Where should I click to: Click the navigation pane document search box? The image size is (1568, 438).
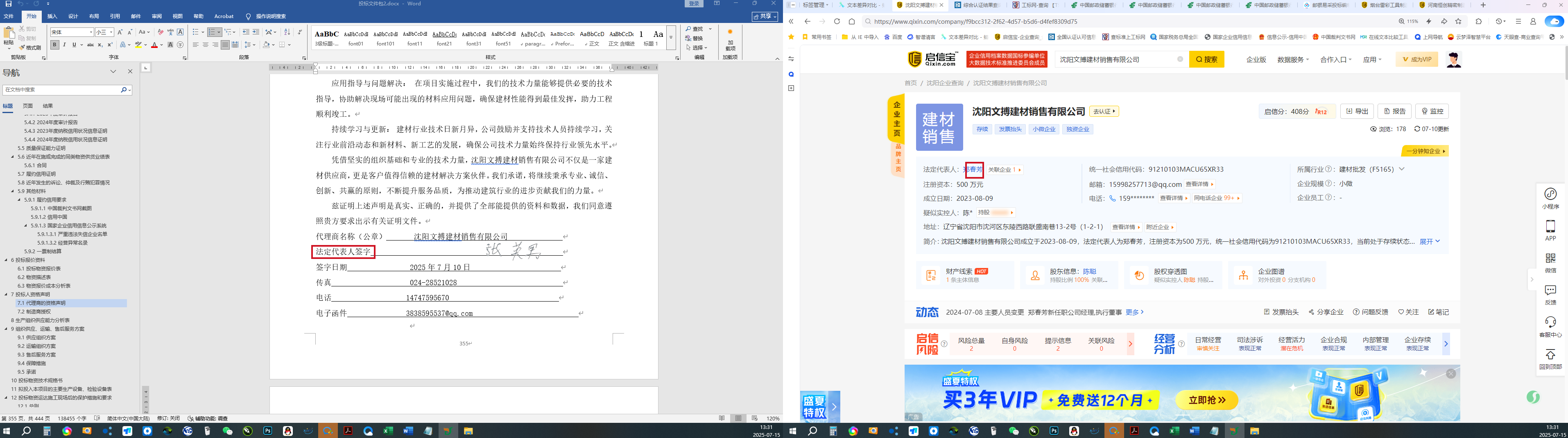click(x=61, y=90)
